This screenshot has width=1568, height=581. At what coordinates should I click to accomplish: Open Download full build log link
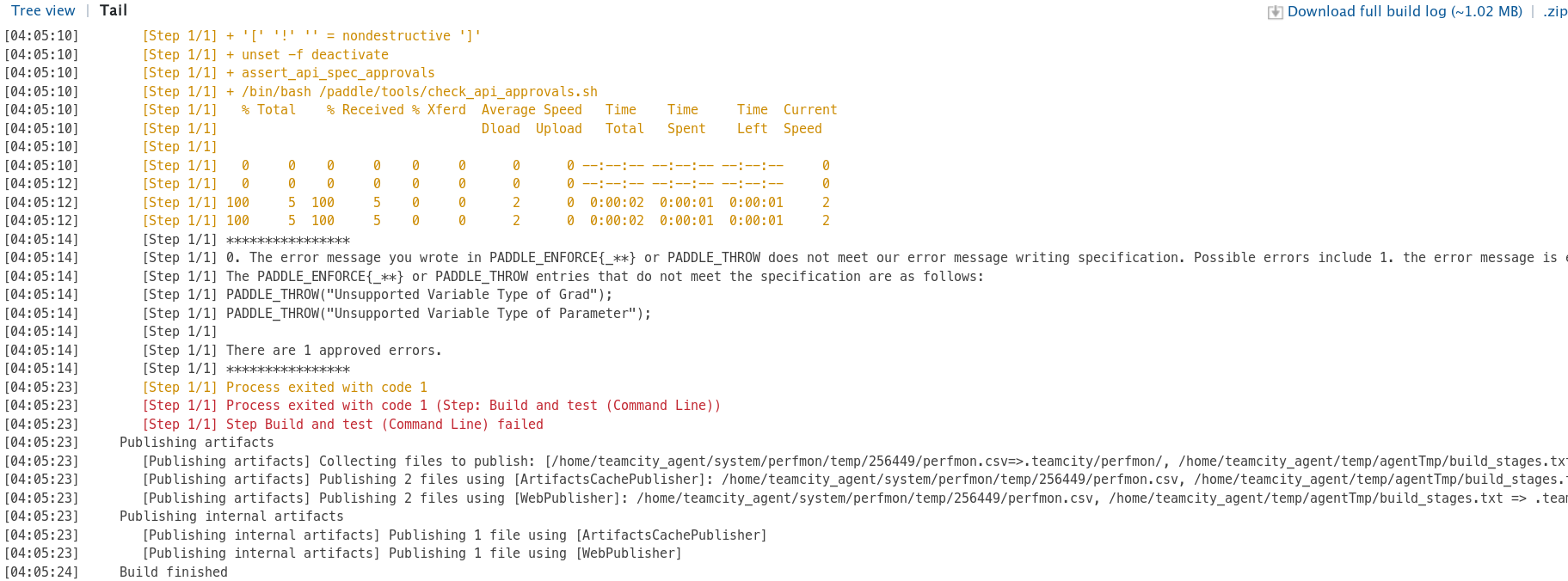pyautogui.click(x=1405, y=11)
